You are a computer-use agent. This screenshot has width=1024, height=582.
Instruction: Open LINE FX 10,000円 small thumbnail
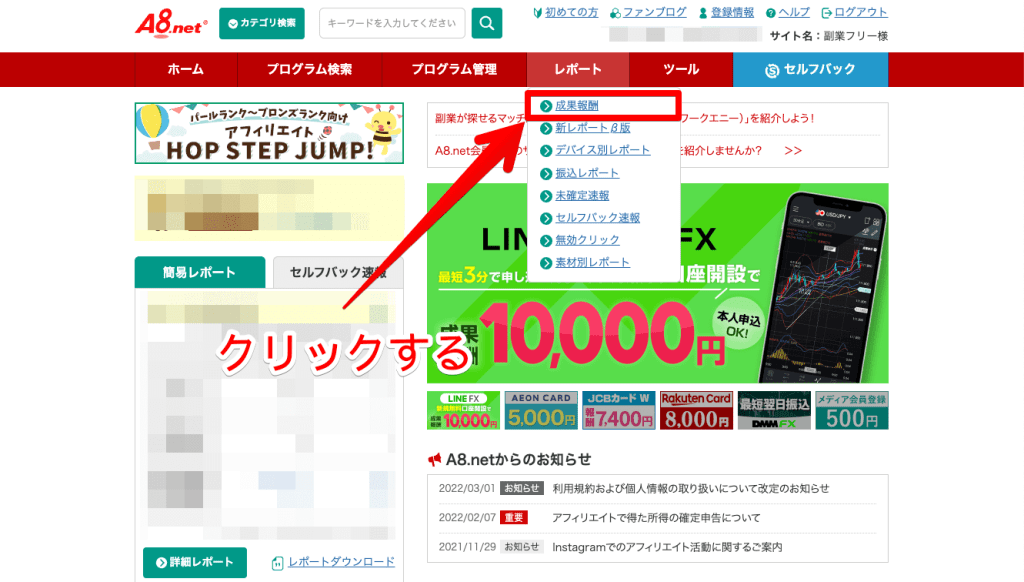pyautogui.click(x=463, y=410)
